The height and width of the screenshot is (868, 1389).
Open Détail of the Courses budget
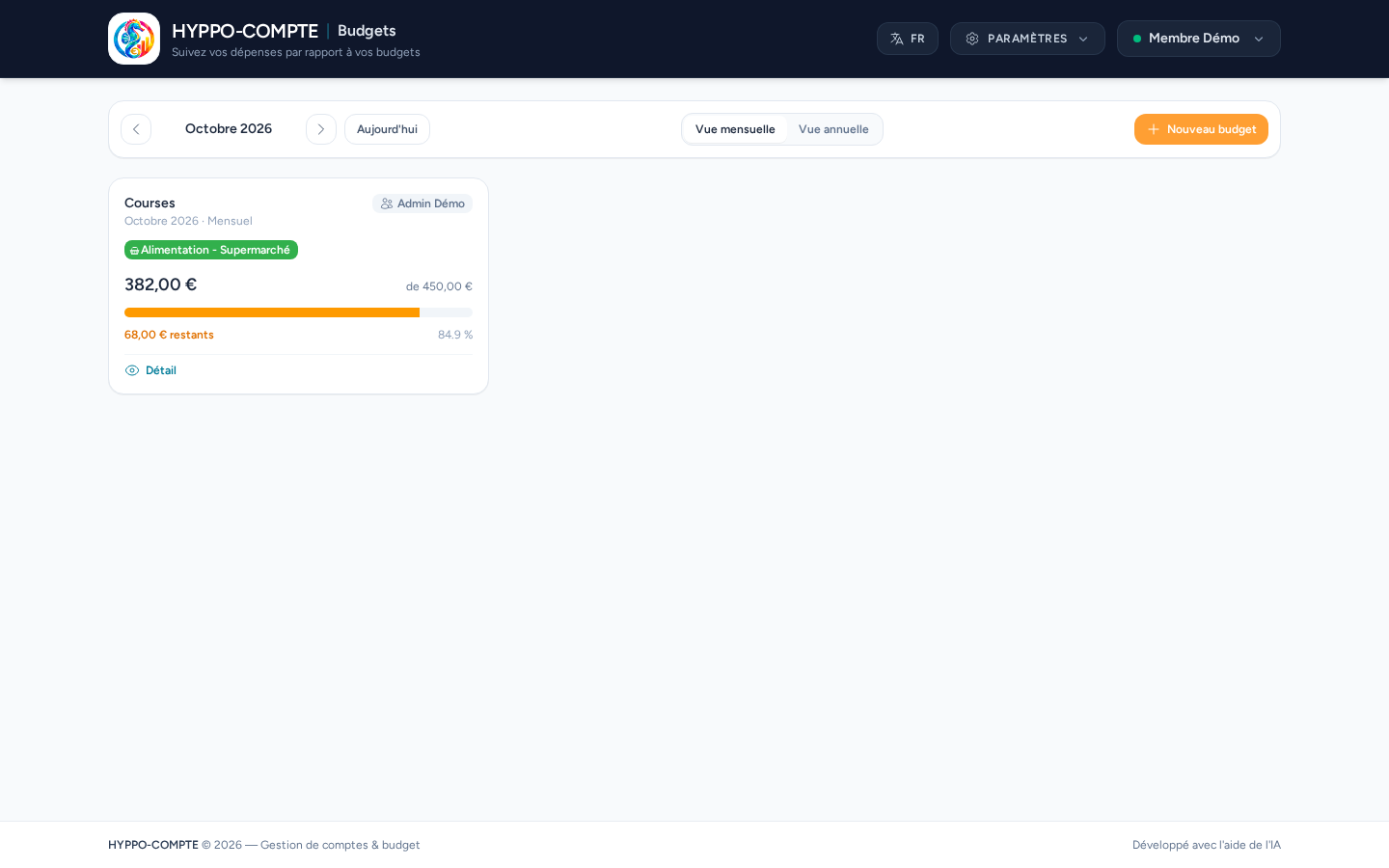[x=150, y=370]
